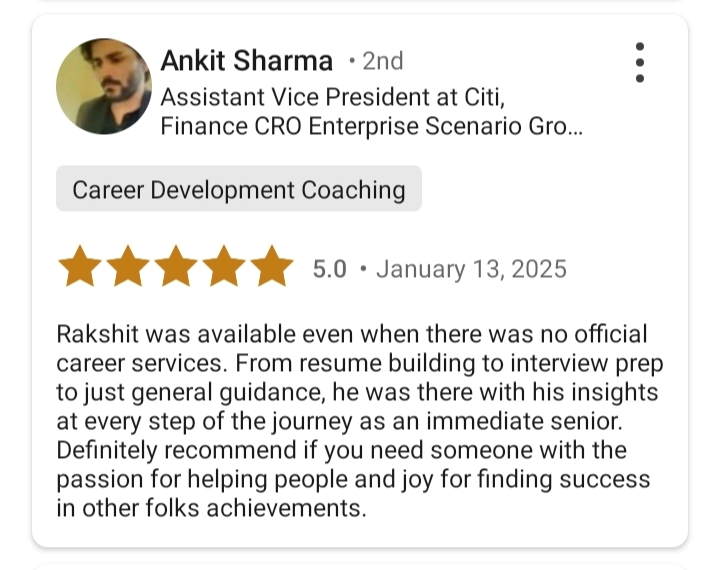Click the word Citi in the headline
Image resolution: width=719 pixels, height=570 pixels.
point(482,98)
